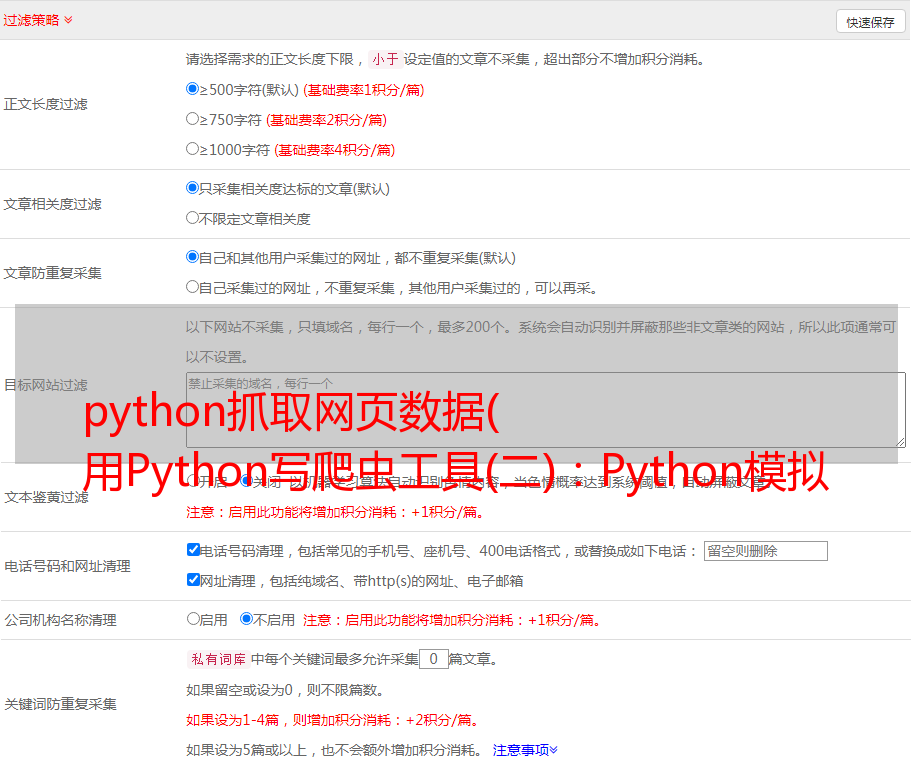This screenshot has height=768, width=912.
Task: Toggle the 电话号码清理 checkbox
Action: click(193, 550)
